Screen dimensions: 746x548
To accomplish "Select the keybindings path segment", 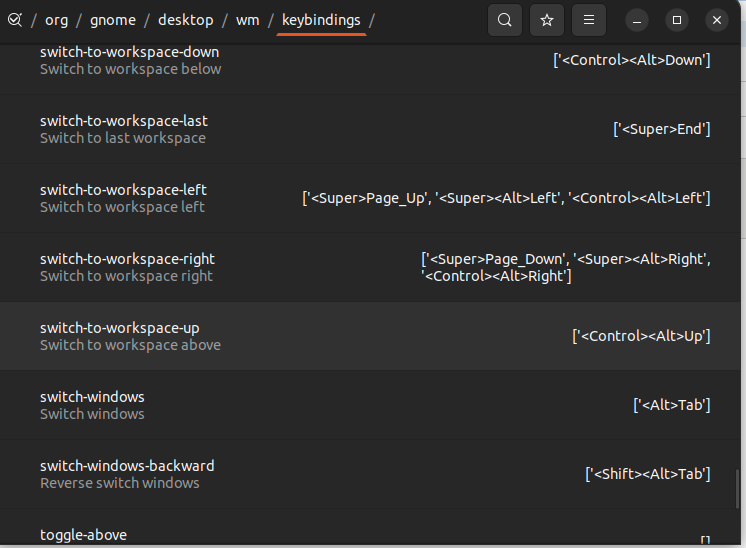I will 321,20.
